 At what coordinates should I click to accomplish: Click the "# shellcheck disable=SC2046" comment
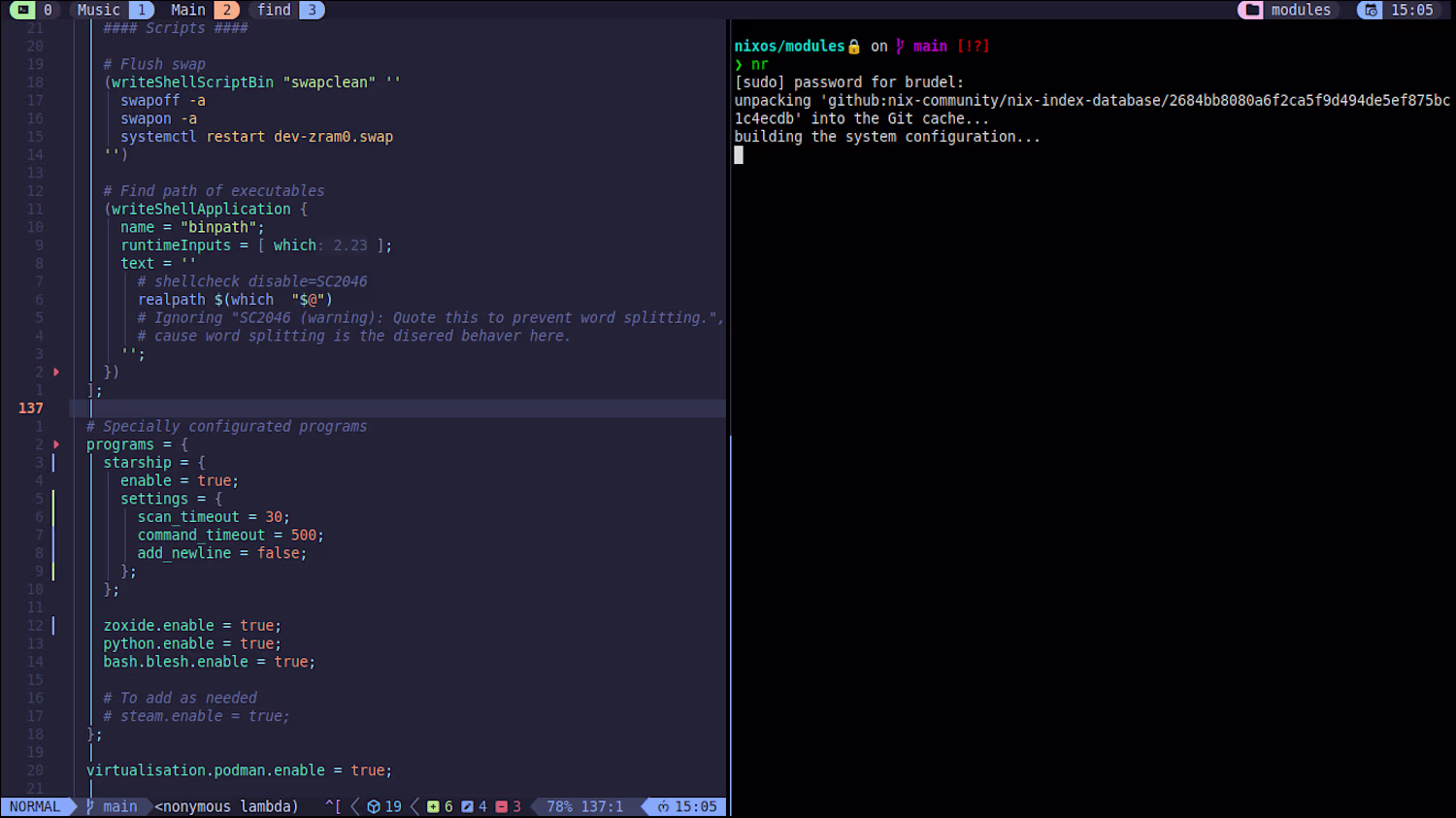click(x=252, y=281)
